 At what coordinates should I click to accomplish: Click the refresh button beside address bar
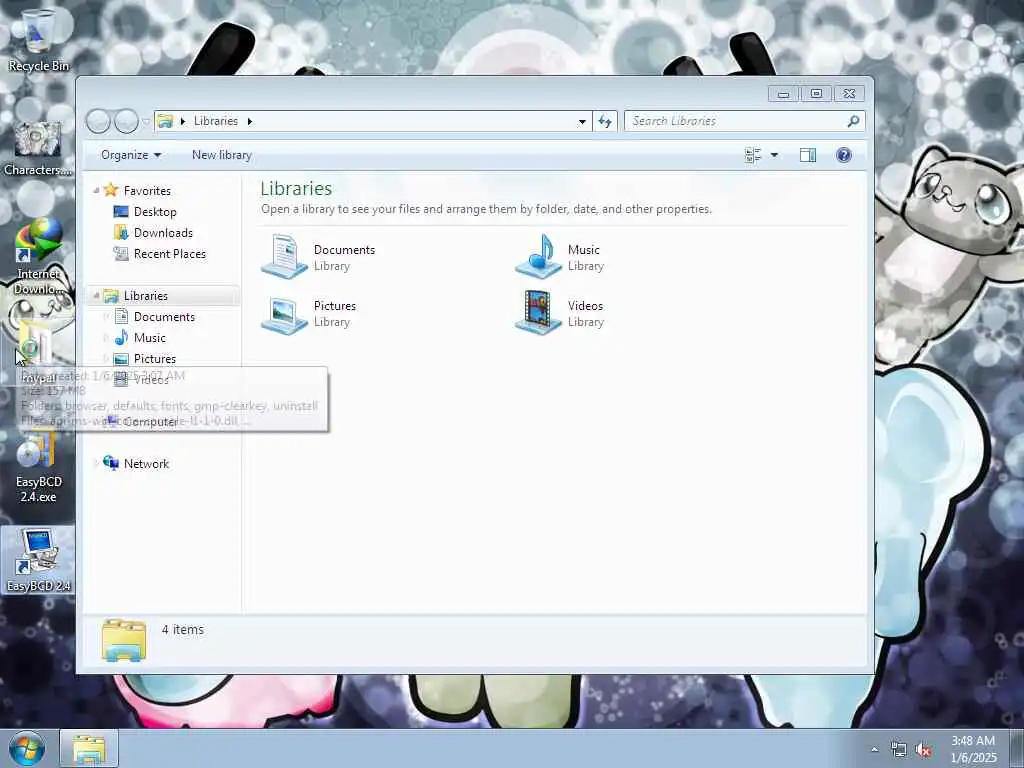click(605, 121)
